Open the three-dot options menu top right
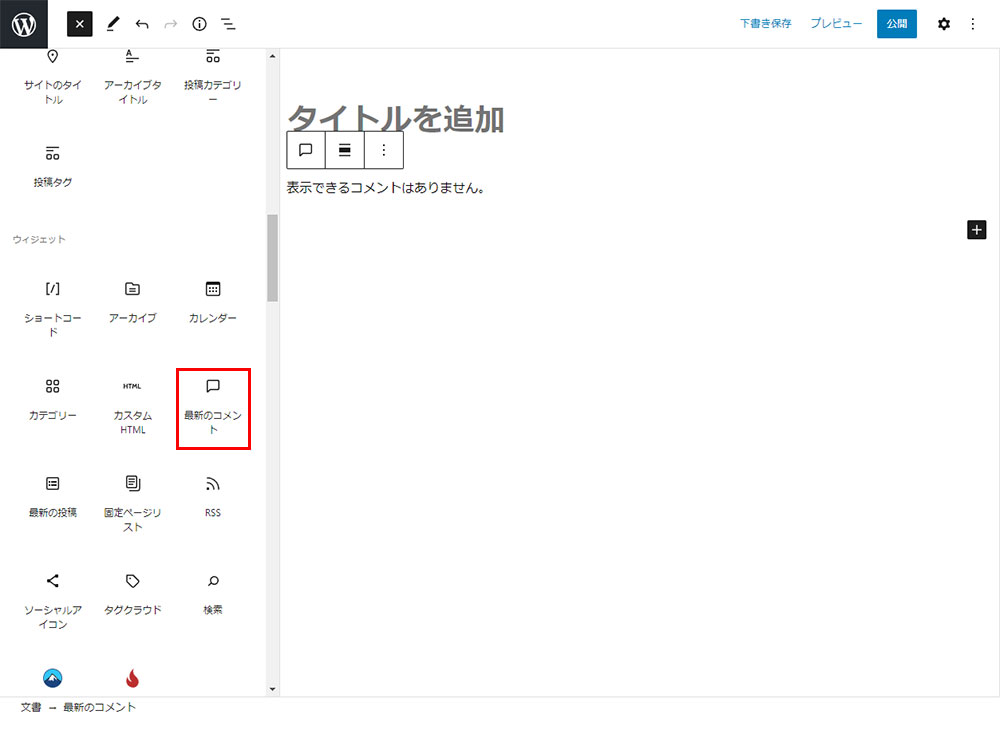 (973, 24)
